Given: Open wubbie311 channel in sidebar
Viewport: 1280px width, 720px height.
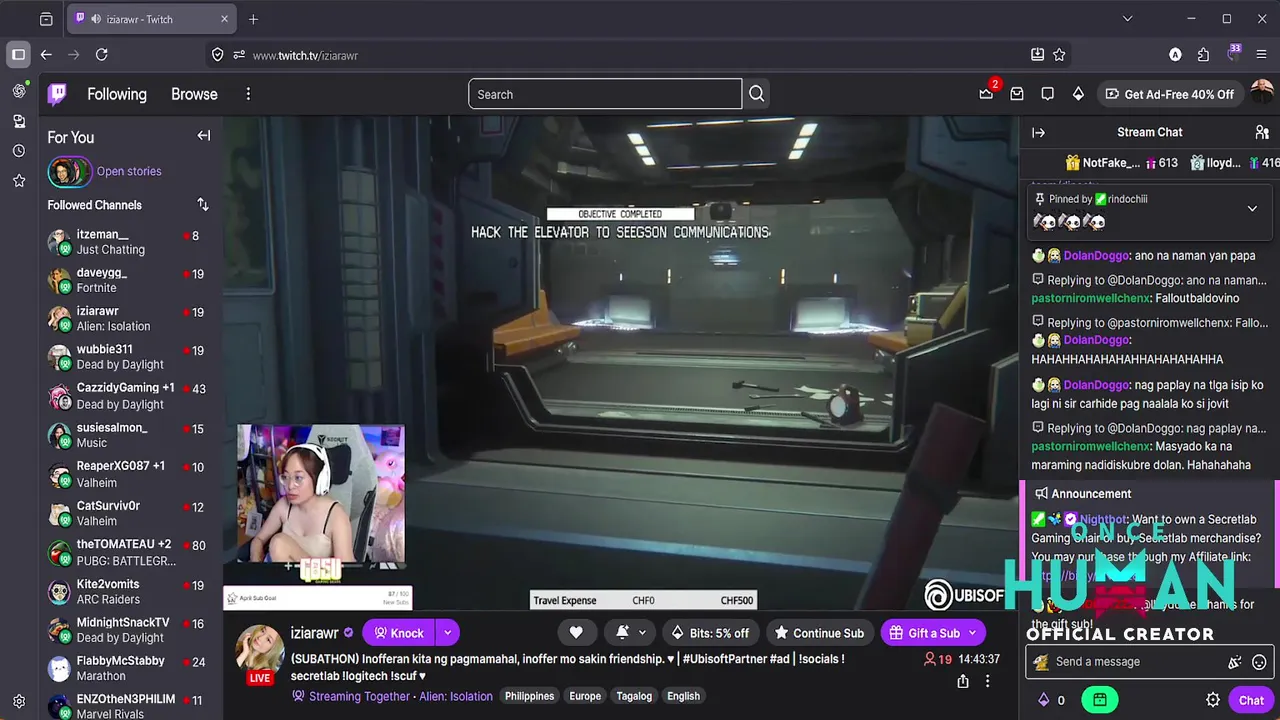Looking at the screenshot, I should [128, 357].
